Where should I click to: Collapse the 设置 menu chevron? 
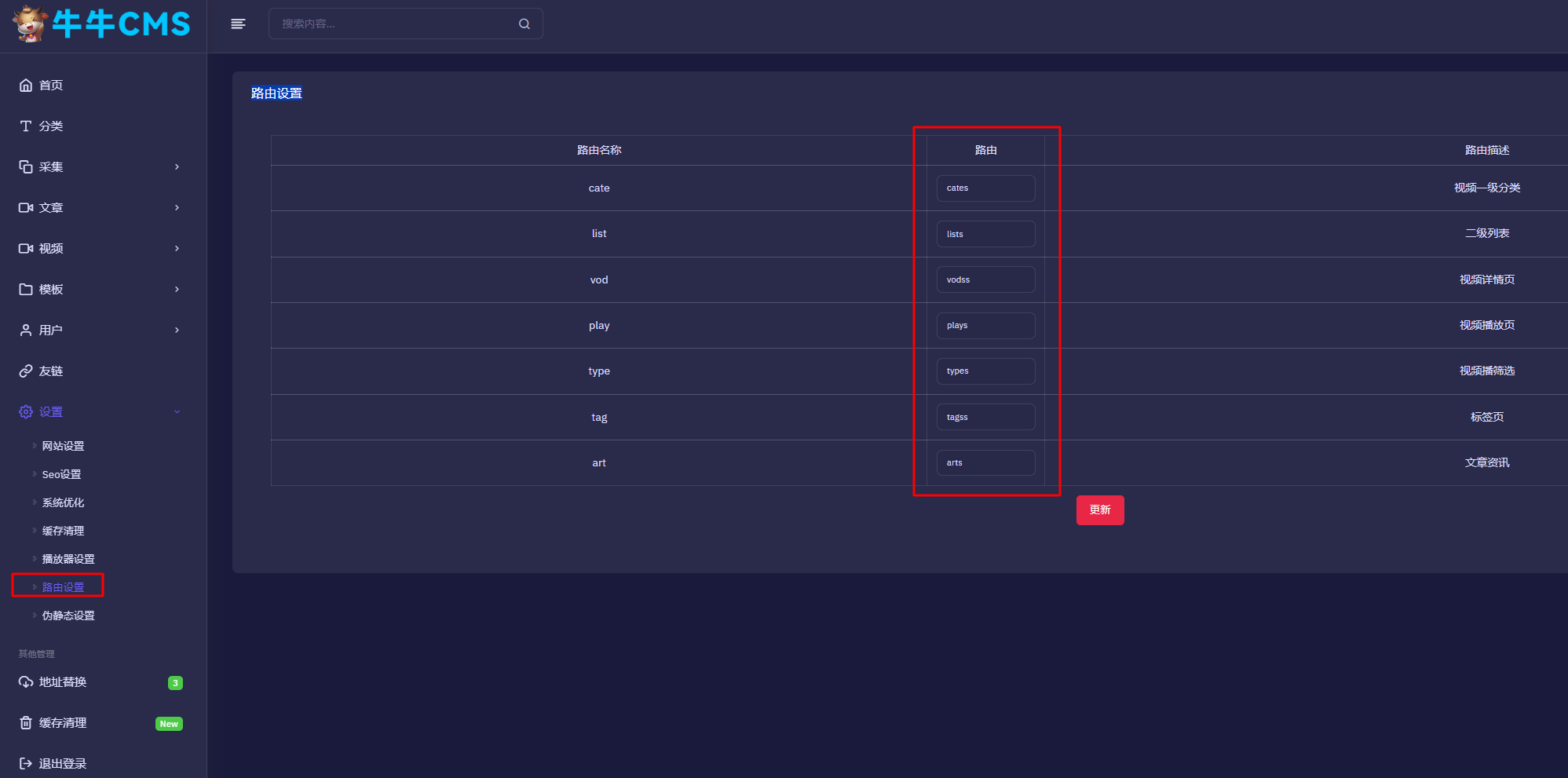pos(177,412)
